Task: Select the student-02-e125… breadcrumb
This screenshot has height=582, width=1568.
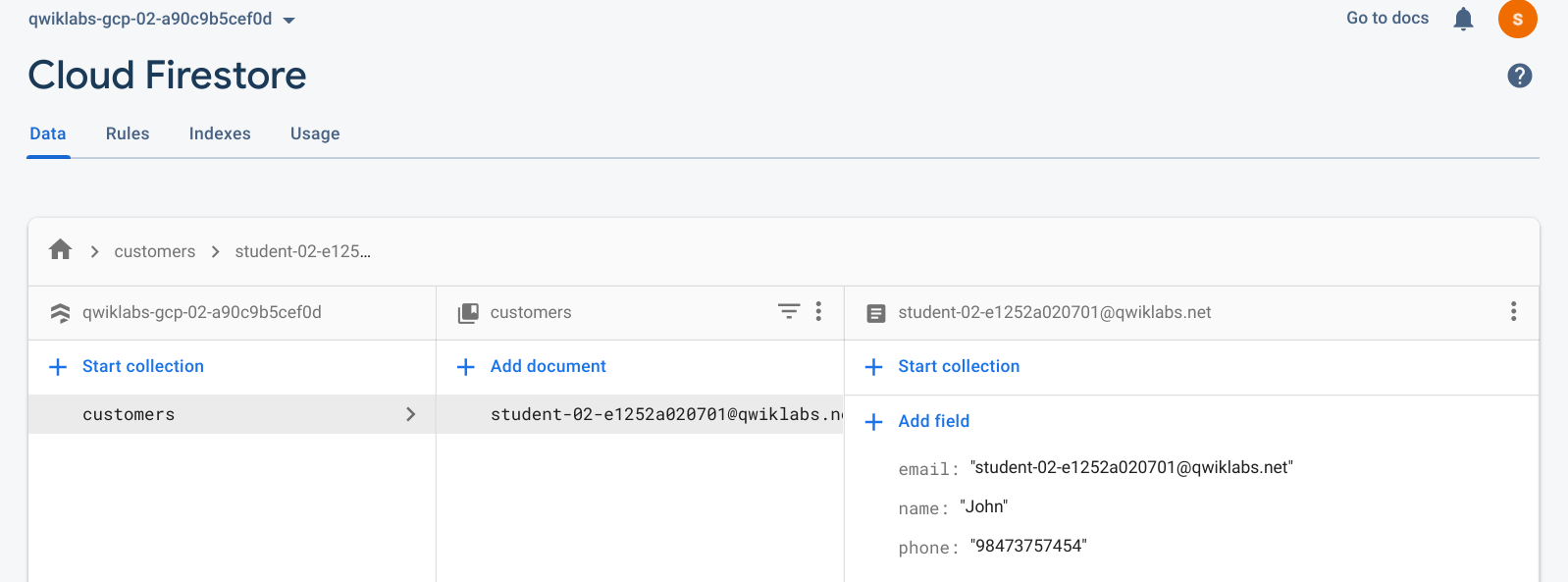Action: [x=302, y=251]
